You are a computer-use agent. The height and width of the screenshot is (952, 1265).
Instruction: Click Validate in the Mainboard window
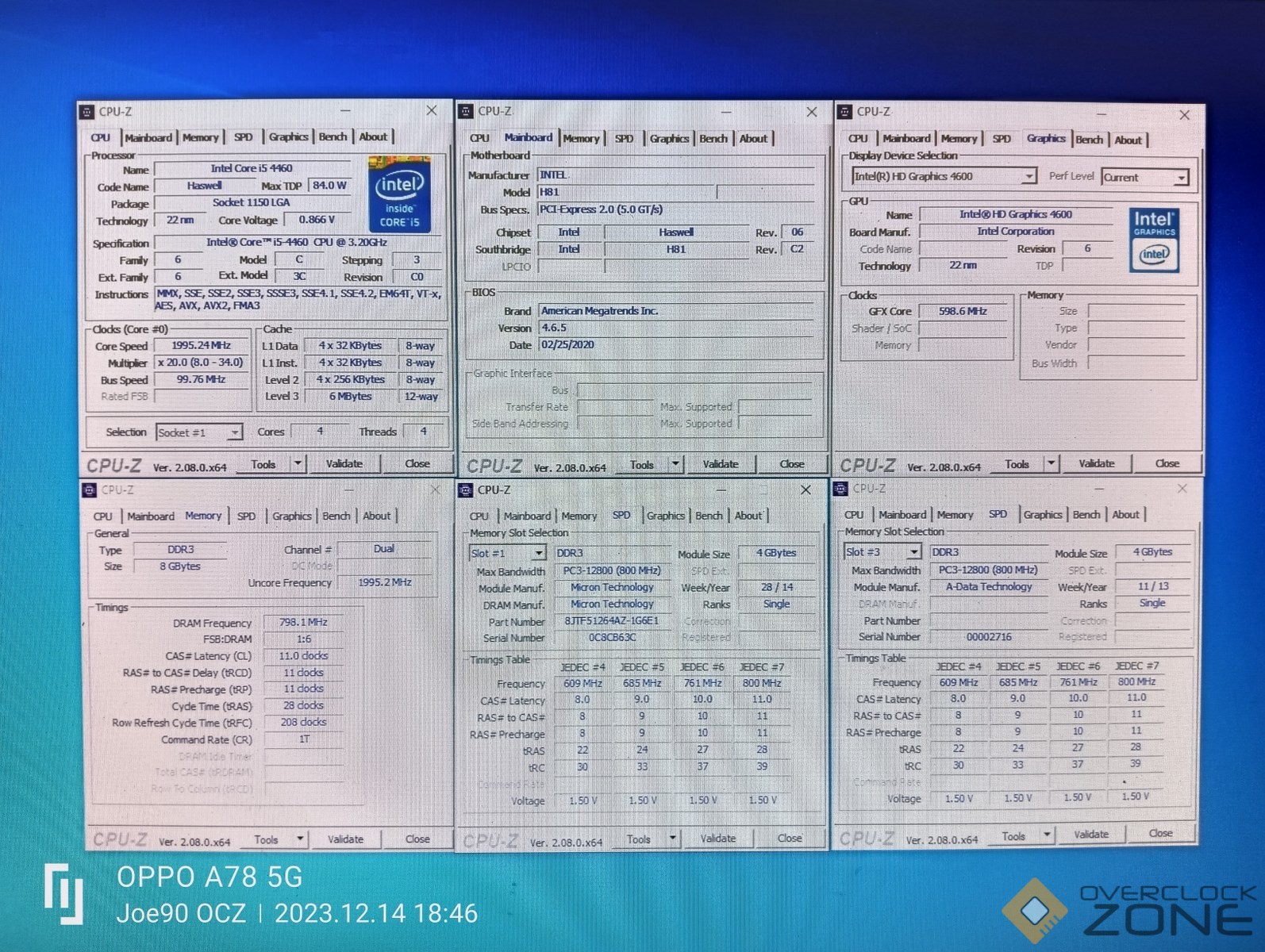click(721, 464)
